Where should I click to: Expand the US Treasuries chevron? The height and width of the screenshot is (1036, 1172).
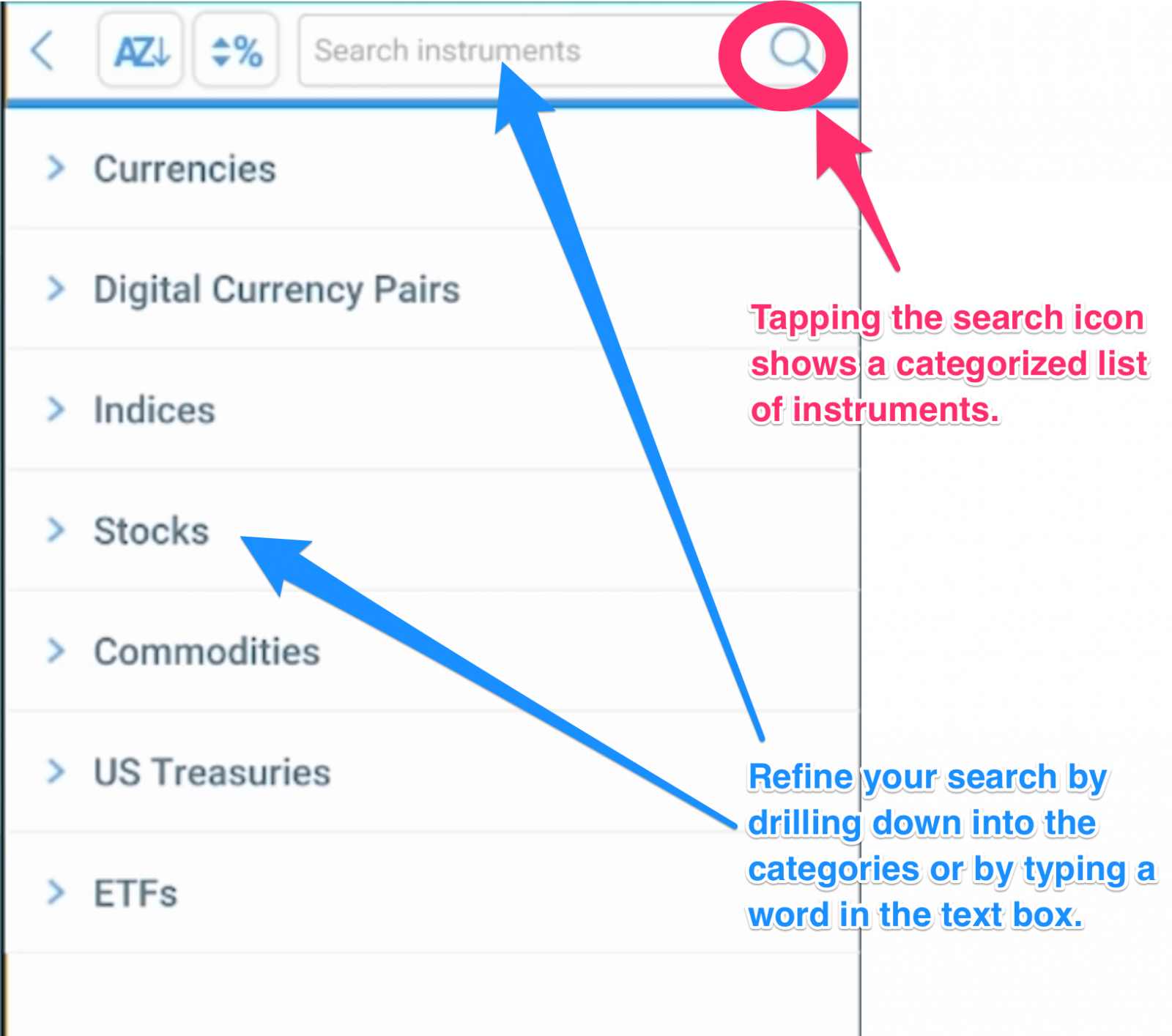(56, 771)
